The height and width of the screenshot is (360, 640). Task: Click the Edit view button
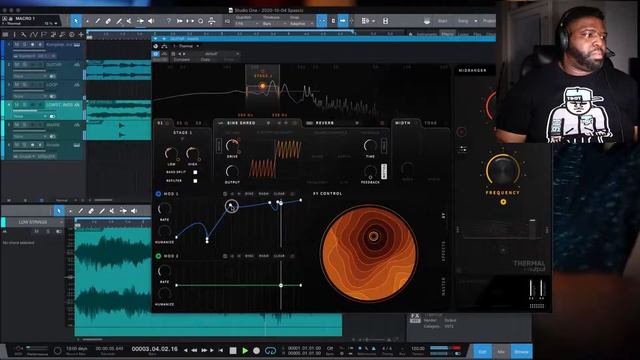click(x=482, y=351)
